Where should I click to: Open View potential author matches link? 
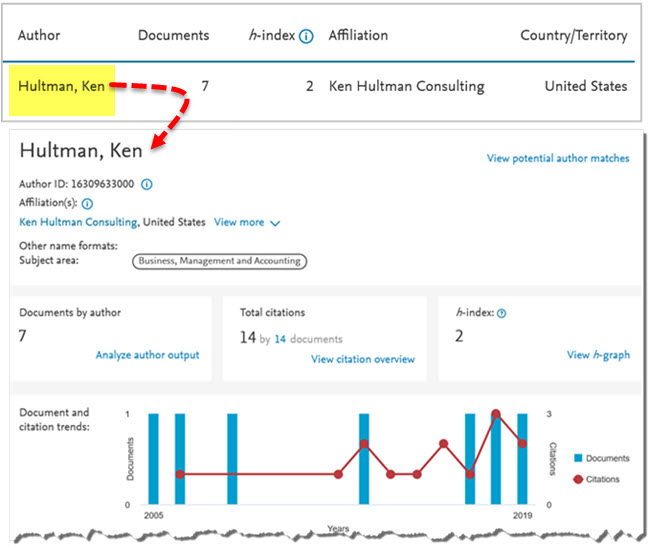558,158
